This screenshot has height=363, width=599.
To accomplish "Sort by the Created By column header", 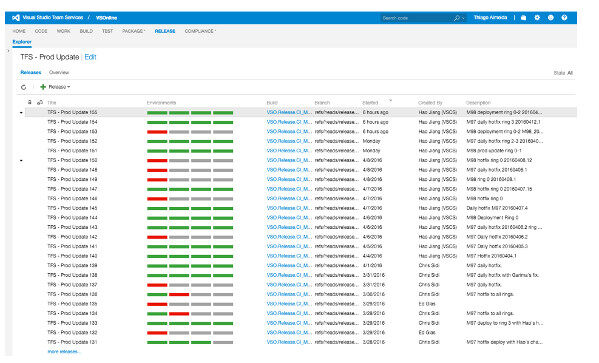I will [x=430, y=103].
